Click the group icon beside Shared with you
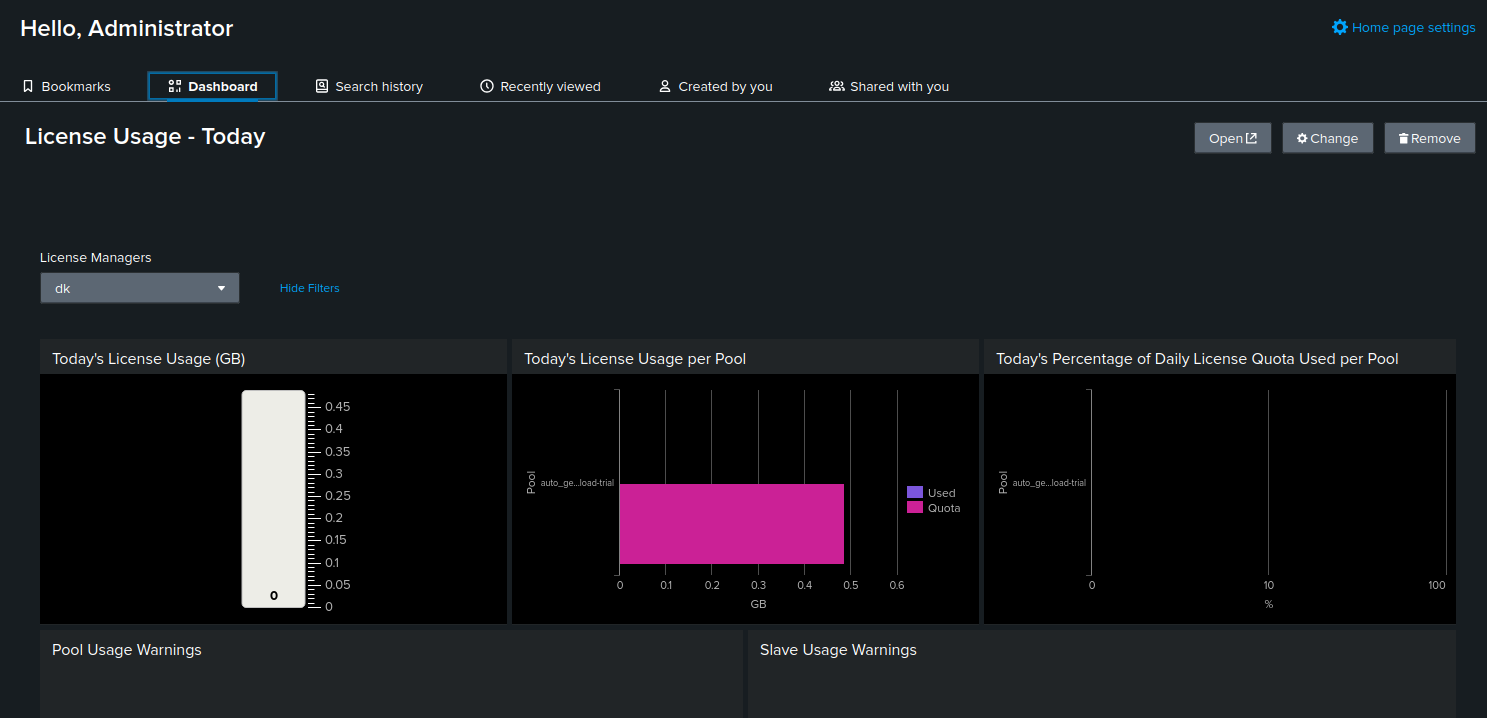This screenshot has height=718, width=1487. 836,86
